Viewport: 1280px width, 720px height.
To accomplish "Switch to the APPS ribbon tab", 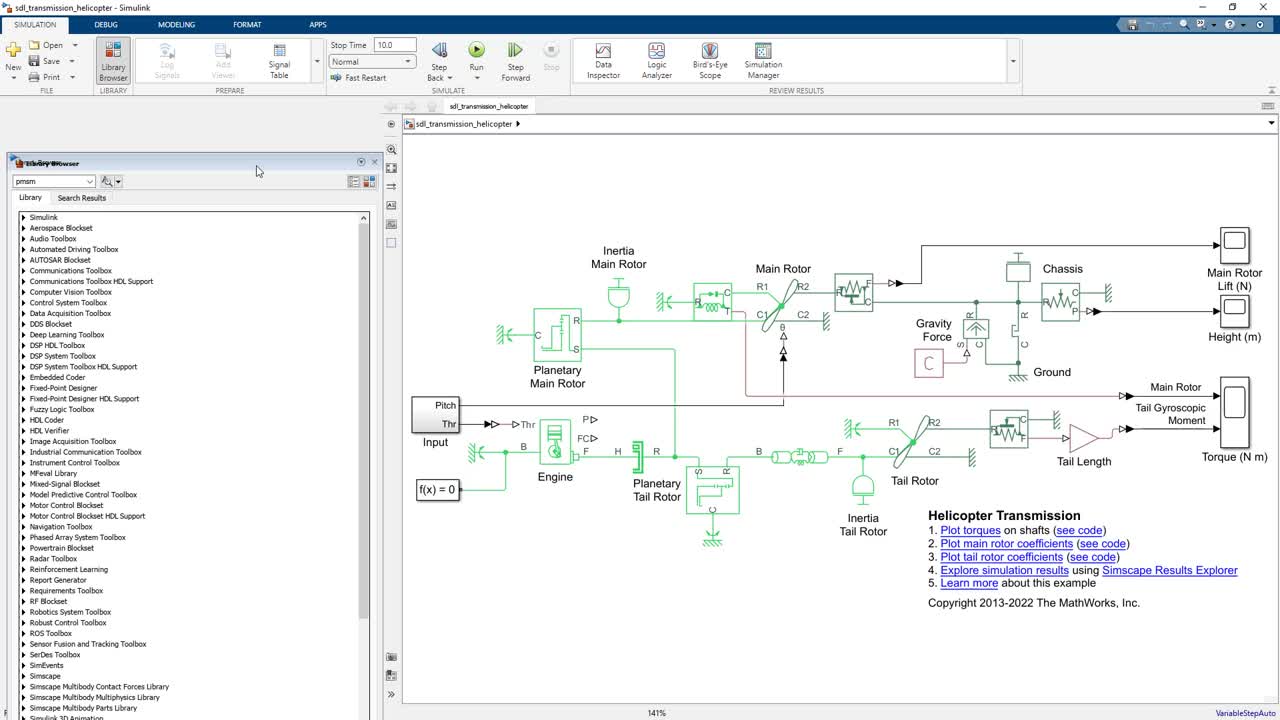I will click(x=318, y=24).
